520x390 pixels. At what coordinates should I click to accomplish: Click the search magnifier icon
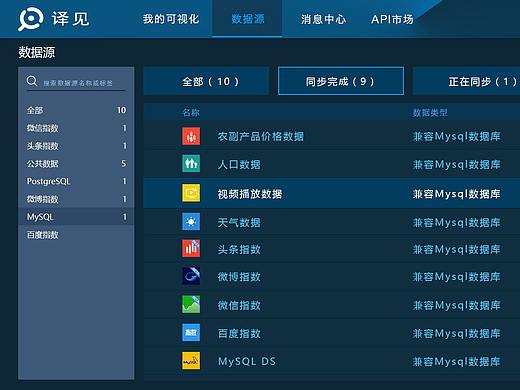coord(32,81)
